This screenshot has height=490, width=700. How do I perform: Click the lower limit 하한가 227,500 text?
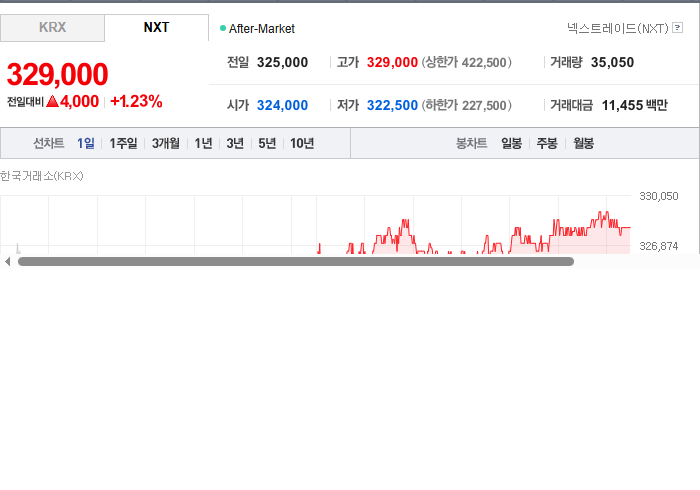coord(467,105)
